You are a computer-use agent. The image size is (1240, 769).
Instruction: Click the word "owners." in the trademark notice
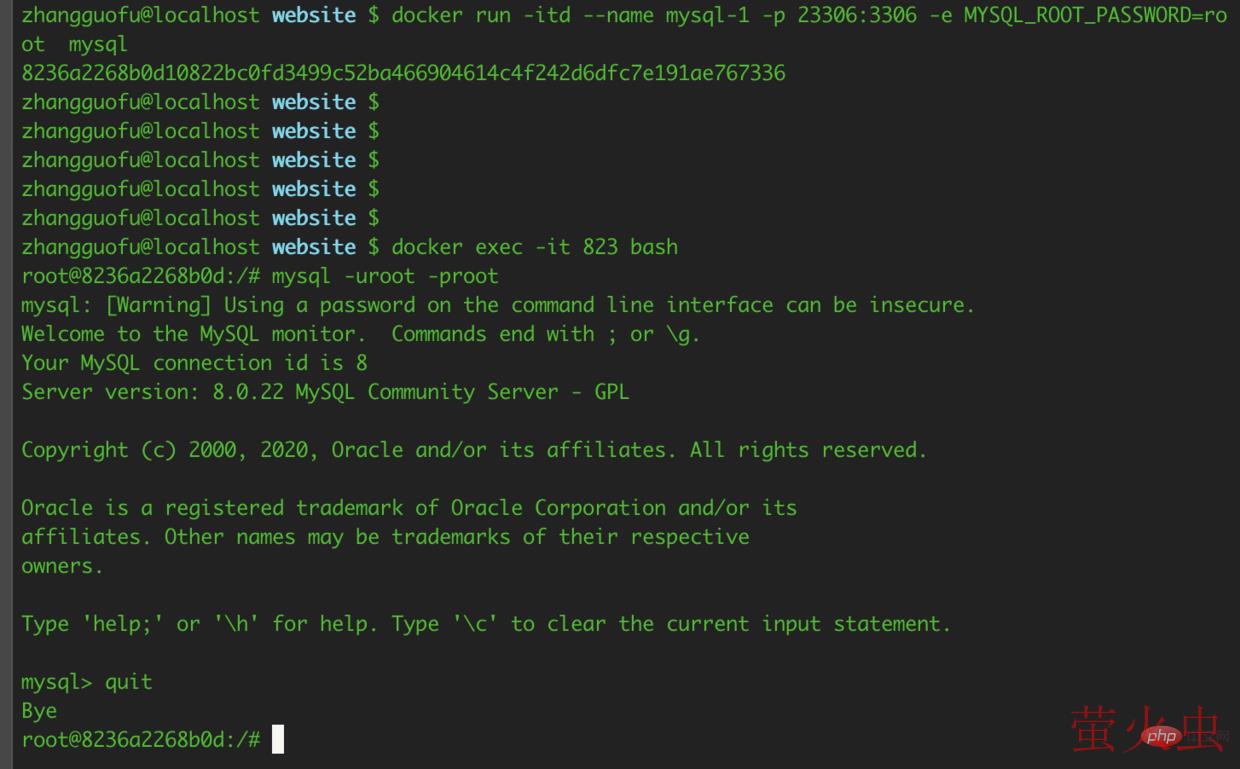[62, 566]
